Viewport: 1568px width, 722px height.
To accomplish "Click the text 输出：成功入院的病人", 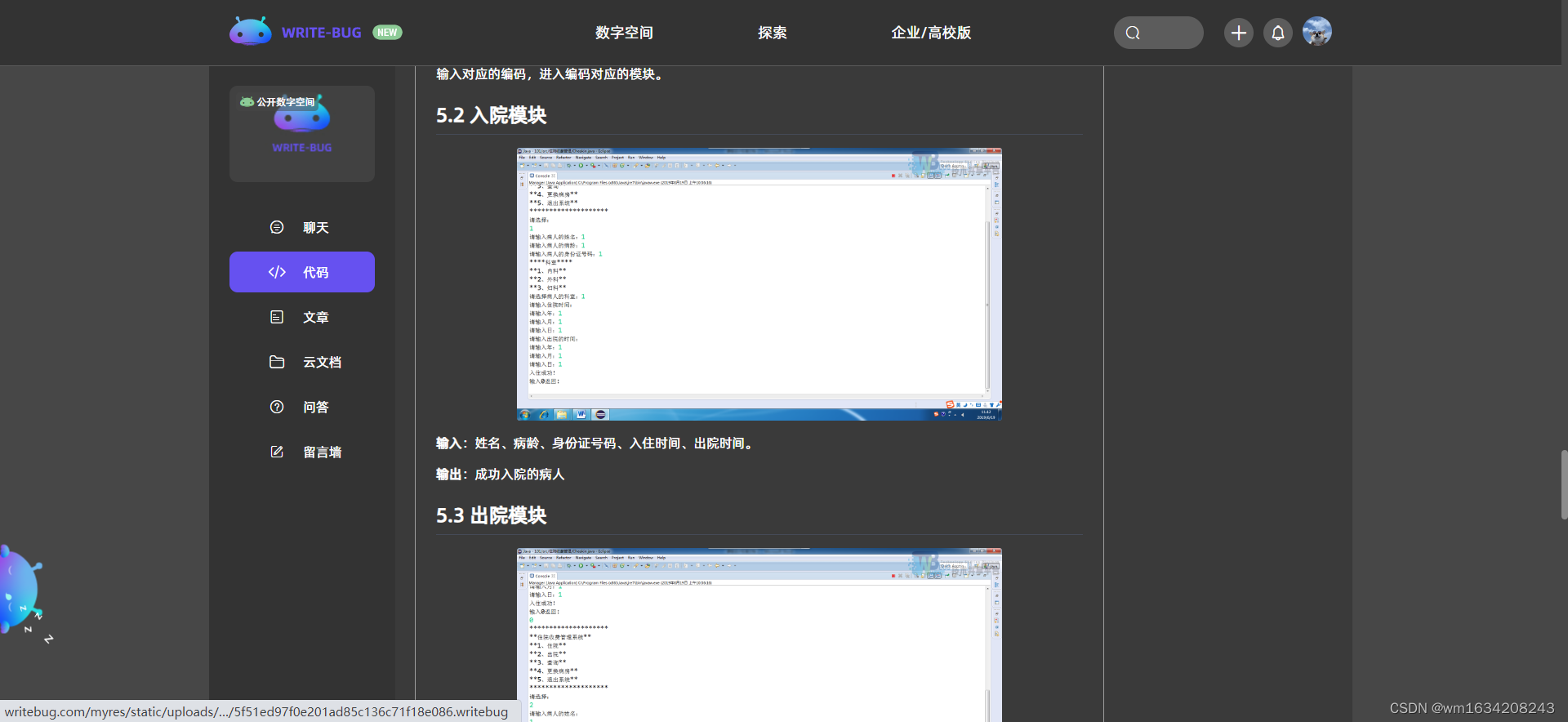I will 500,475.
